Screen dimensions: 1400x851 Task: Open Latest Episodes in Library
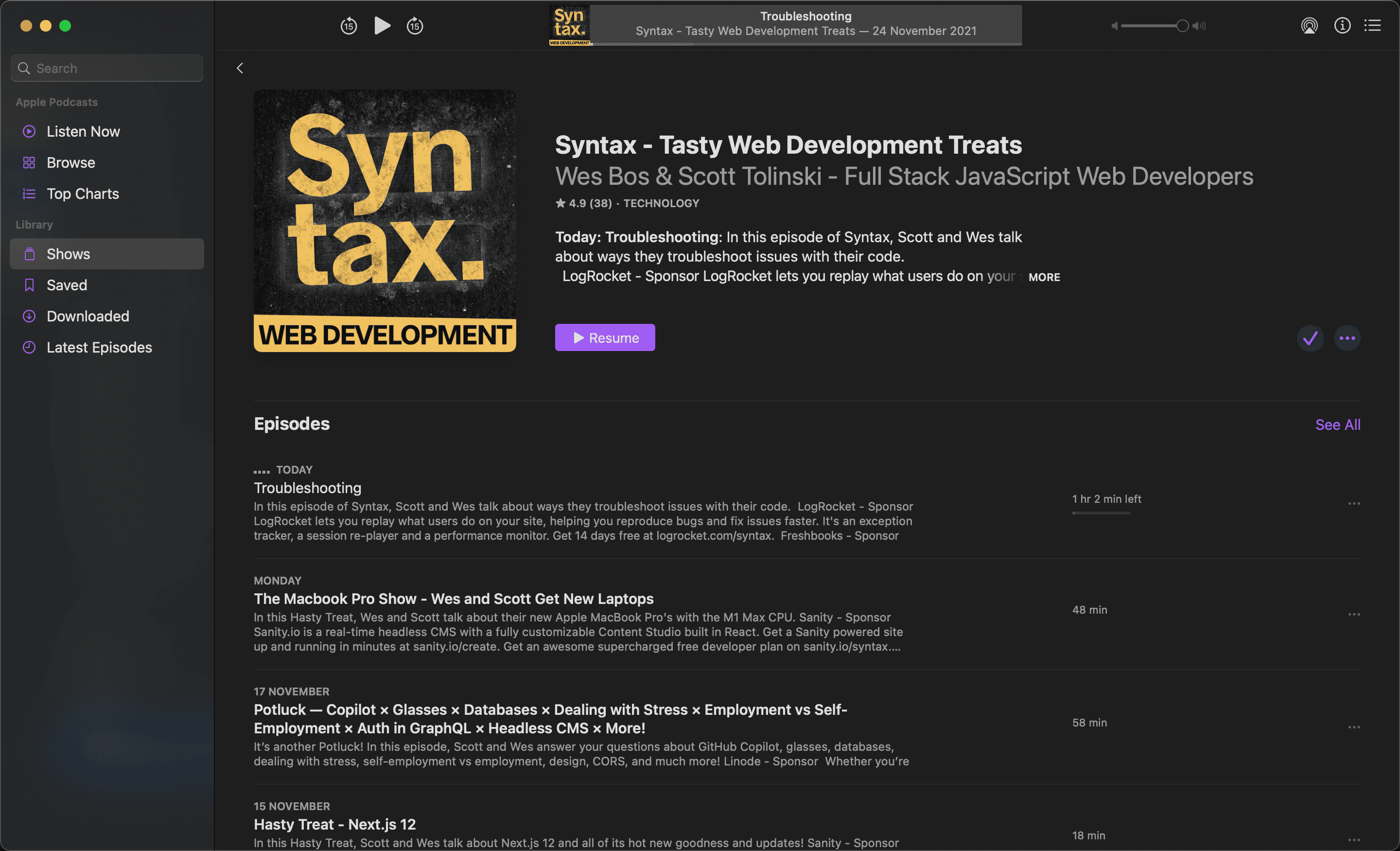[107, 347]
